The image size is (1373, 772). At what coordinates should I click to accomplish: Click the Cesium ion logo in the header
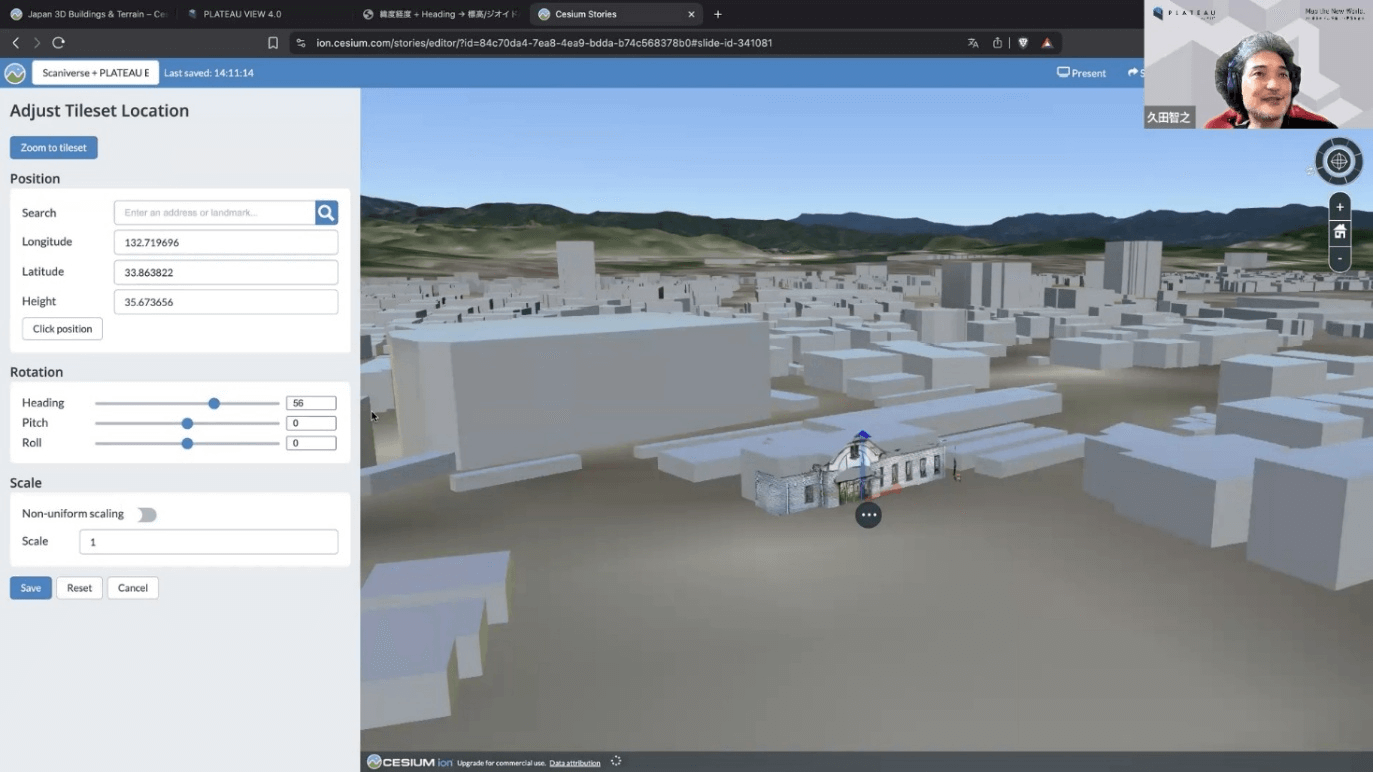pyautogui.click(x=15, y=73)
